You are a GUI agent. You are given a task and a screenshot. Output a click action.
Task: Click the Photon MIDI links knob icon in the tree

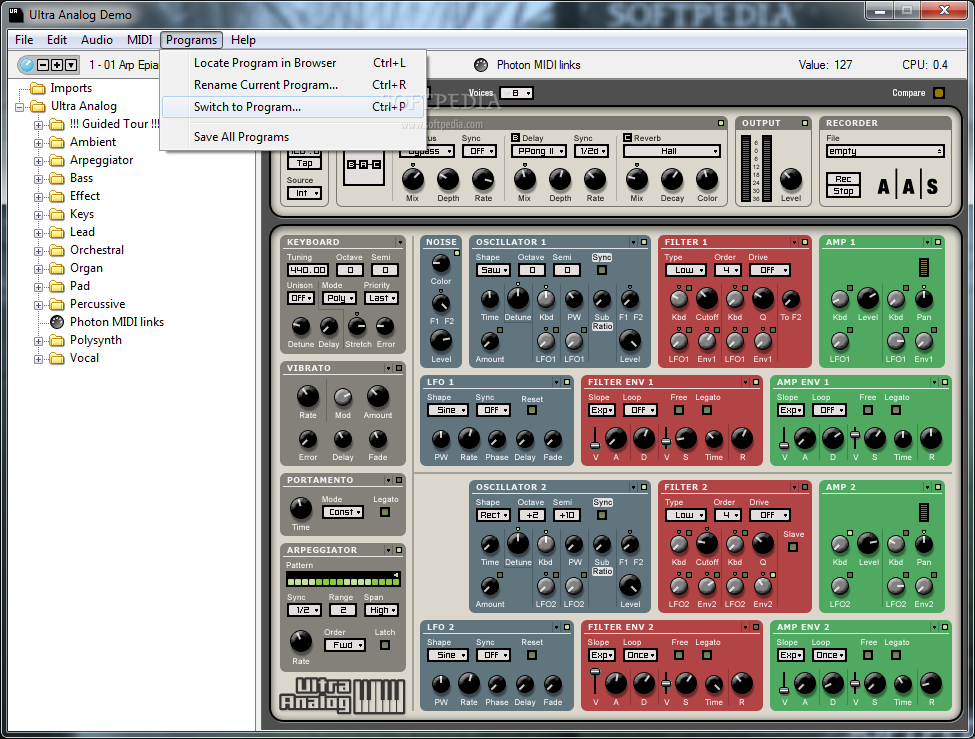click(x=57, y=322)
